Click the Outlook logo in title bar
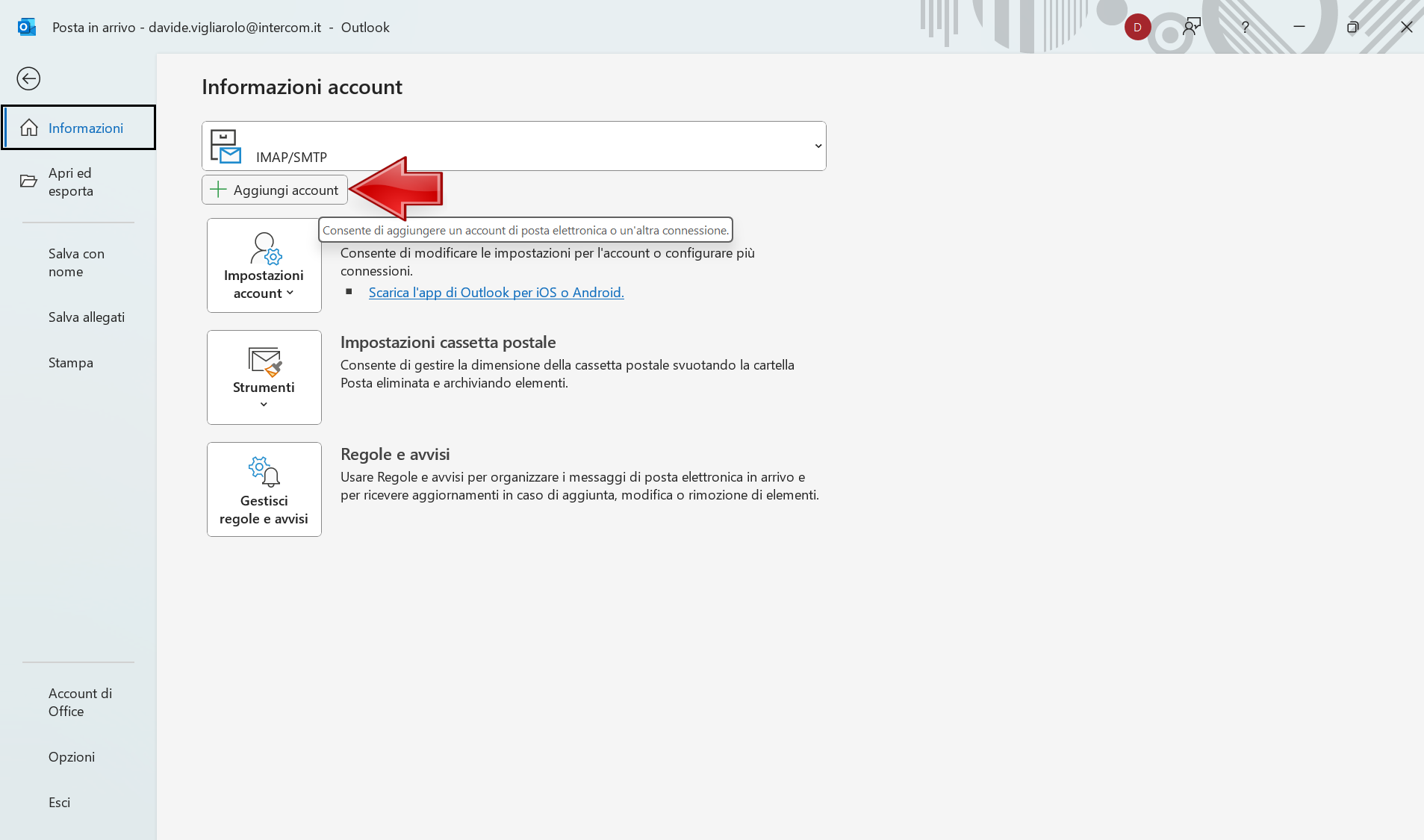Image resolution: width=1424 pixels, height=840 pixels. click(27, 28)
